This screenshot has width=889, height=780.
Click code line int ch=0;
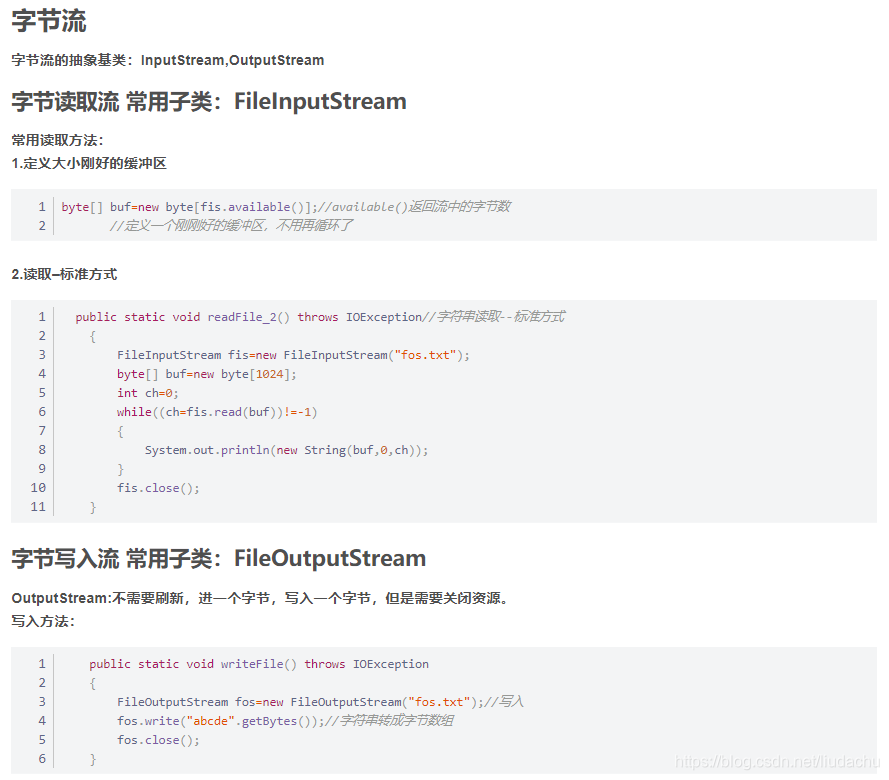(x=147, y=393)
